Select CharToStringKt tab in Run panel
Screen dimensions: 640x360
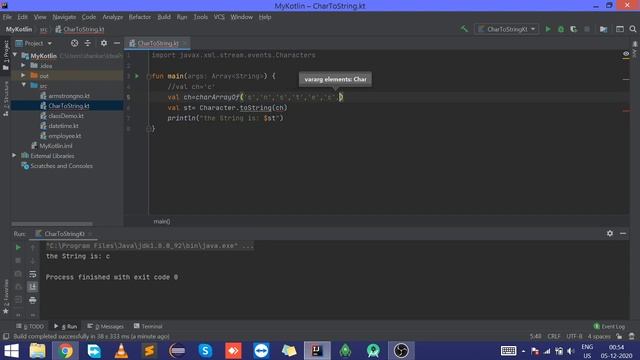pos(64,234)
